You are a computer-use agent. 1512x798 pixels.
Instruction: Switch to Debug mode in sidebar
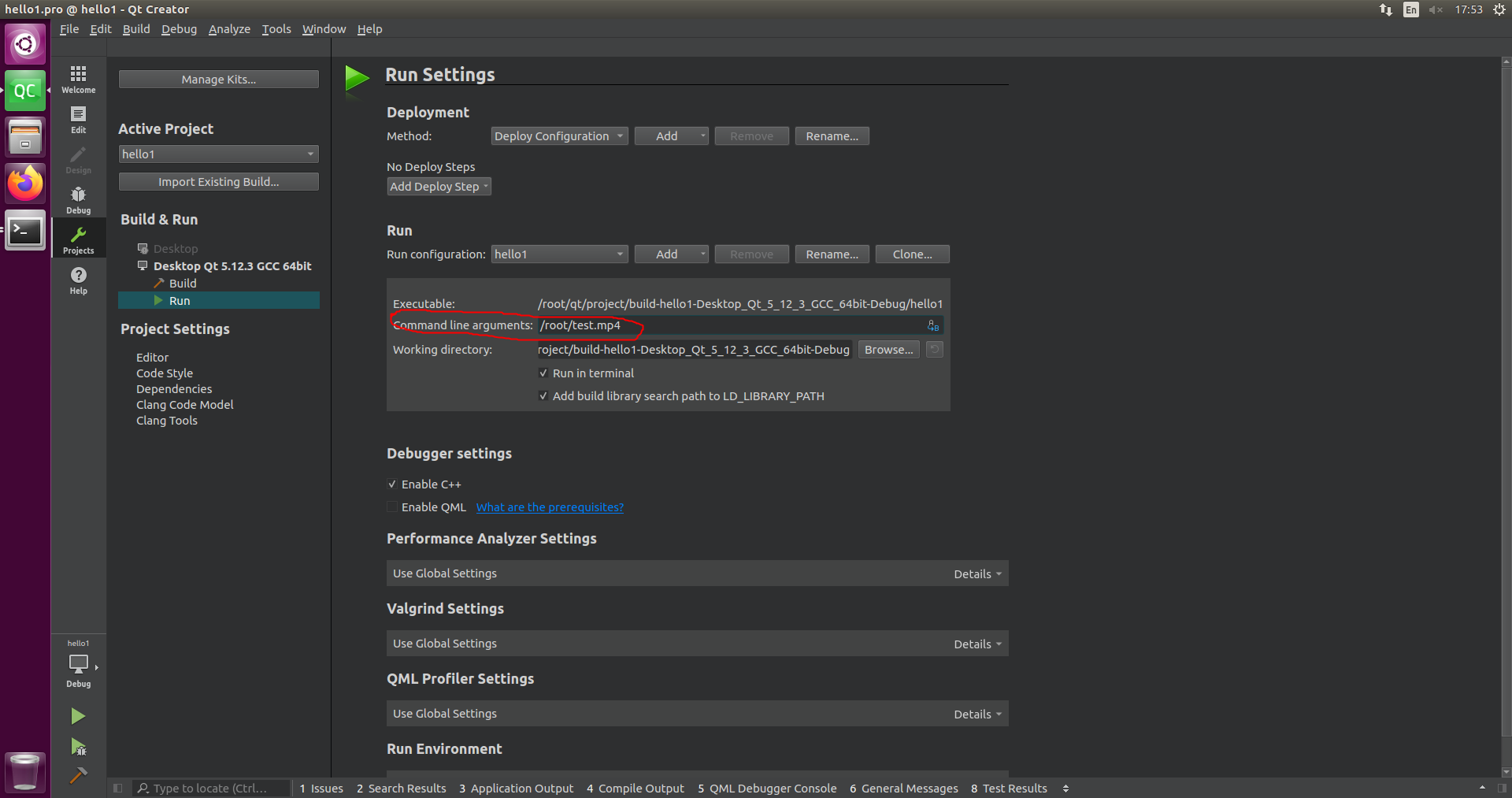78,200
